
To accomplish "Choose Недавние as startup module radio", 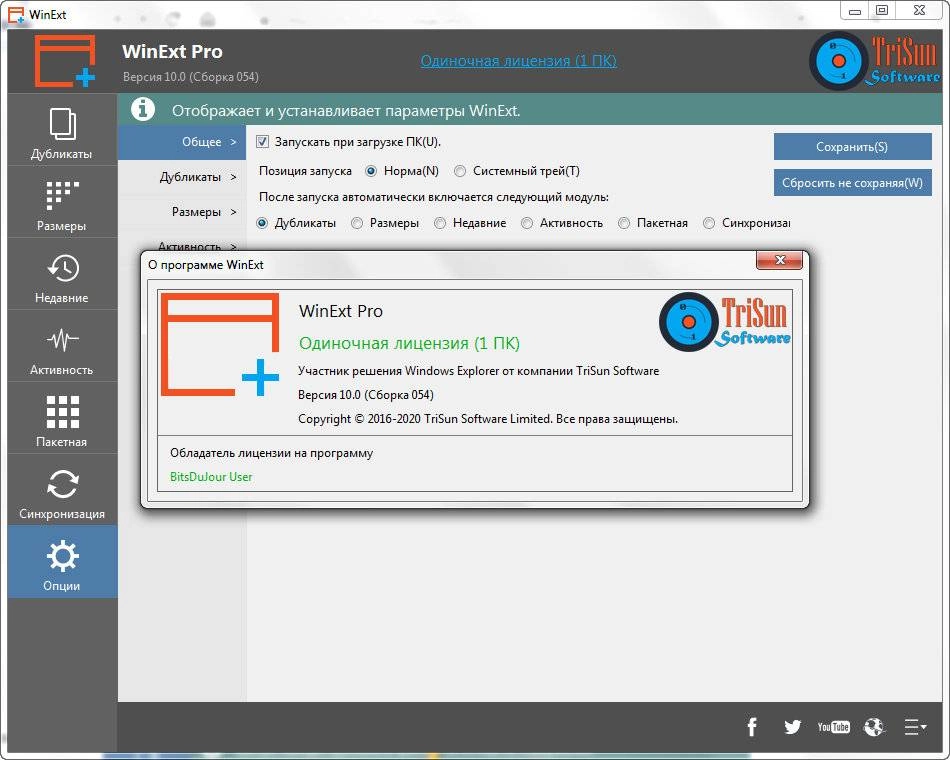I will pos(440,223).
